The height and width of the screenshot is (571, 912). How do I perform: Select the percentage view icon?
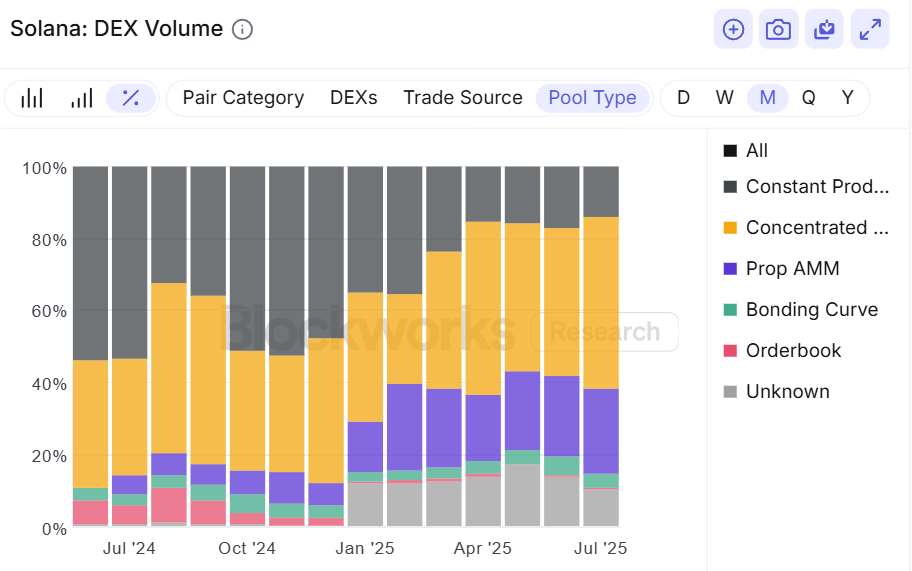coord(130,98)
